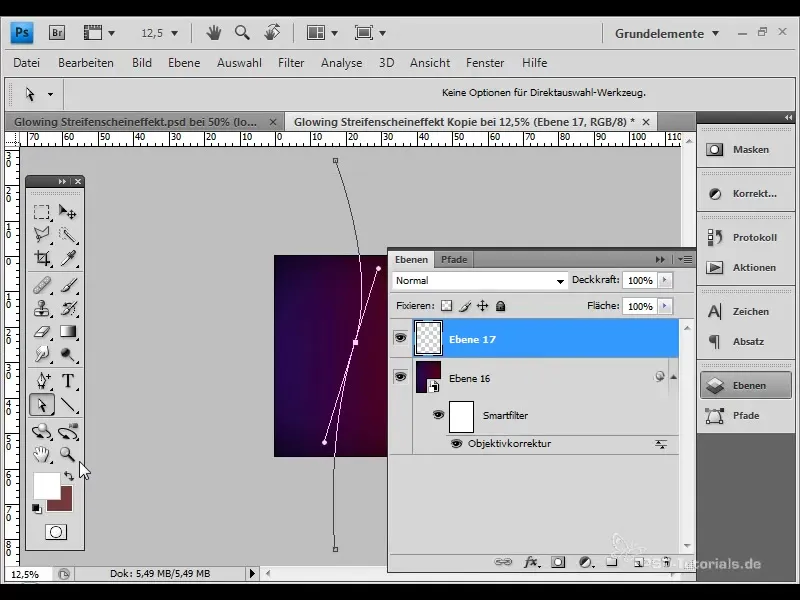This screenshot has width=800, height=600.
Task: Toggle lock image pixels
Action: (465, 306)
